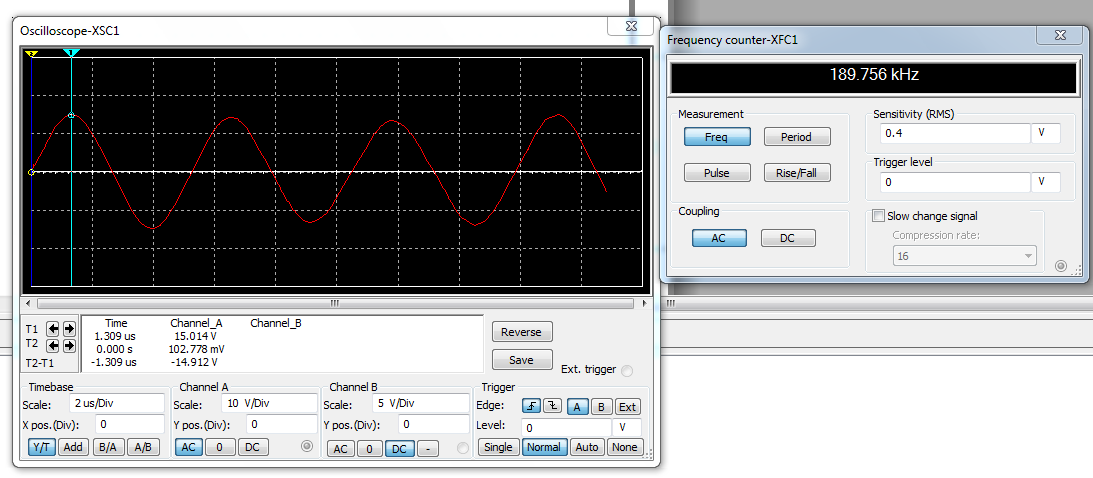Click Channel B input terminal indicator
This screenshot has height=478, width=1093.
point(462,449)
